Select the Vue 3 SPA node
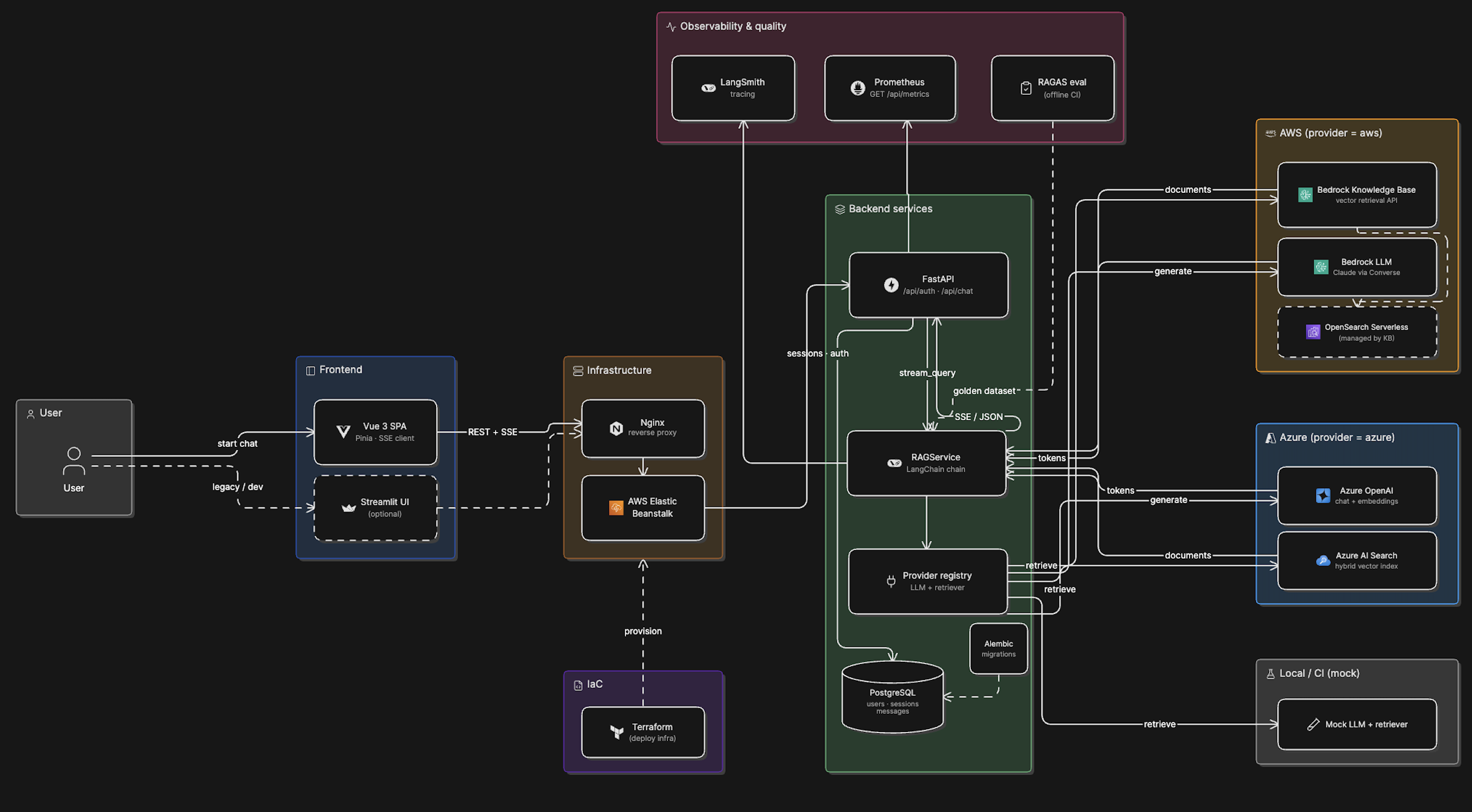 tap(375, 432)
